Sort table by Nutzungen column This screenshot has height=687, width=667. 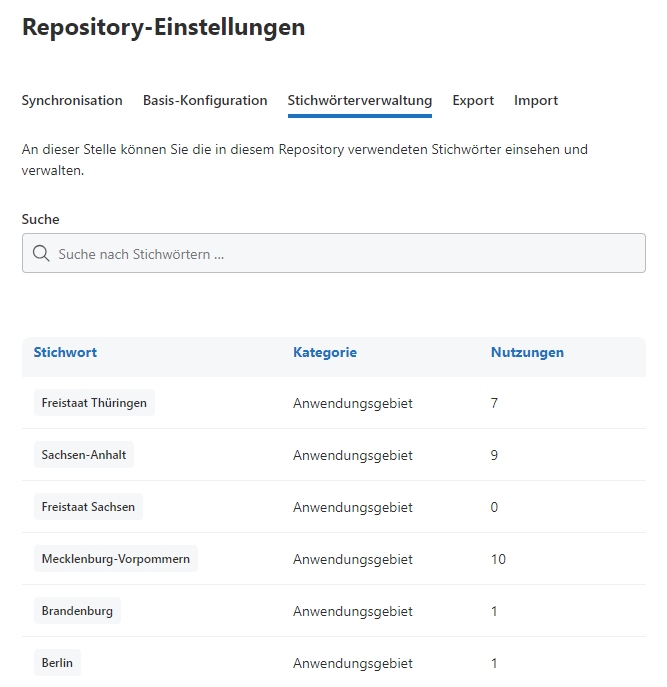tap(527, 353)
